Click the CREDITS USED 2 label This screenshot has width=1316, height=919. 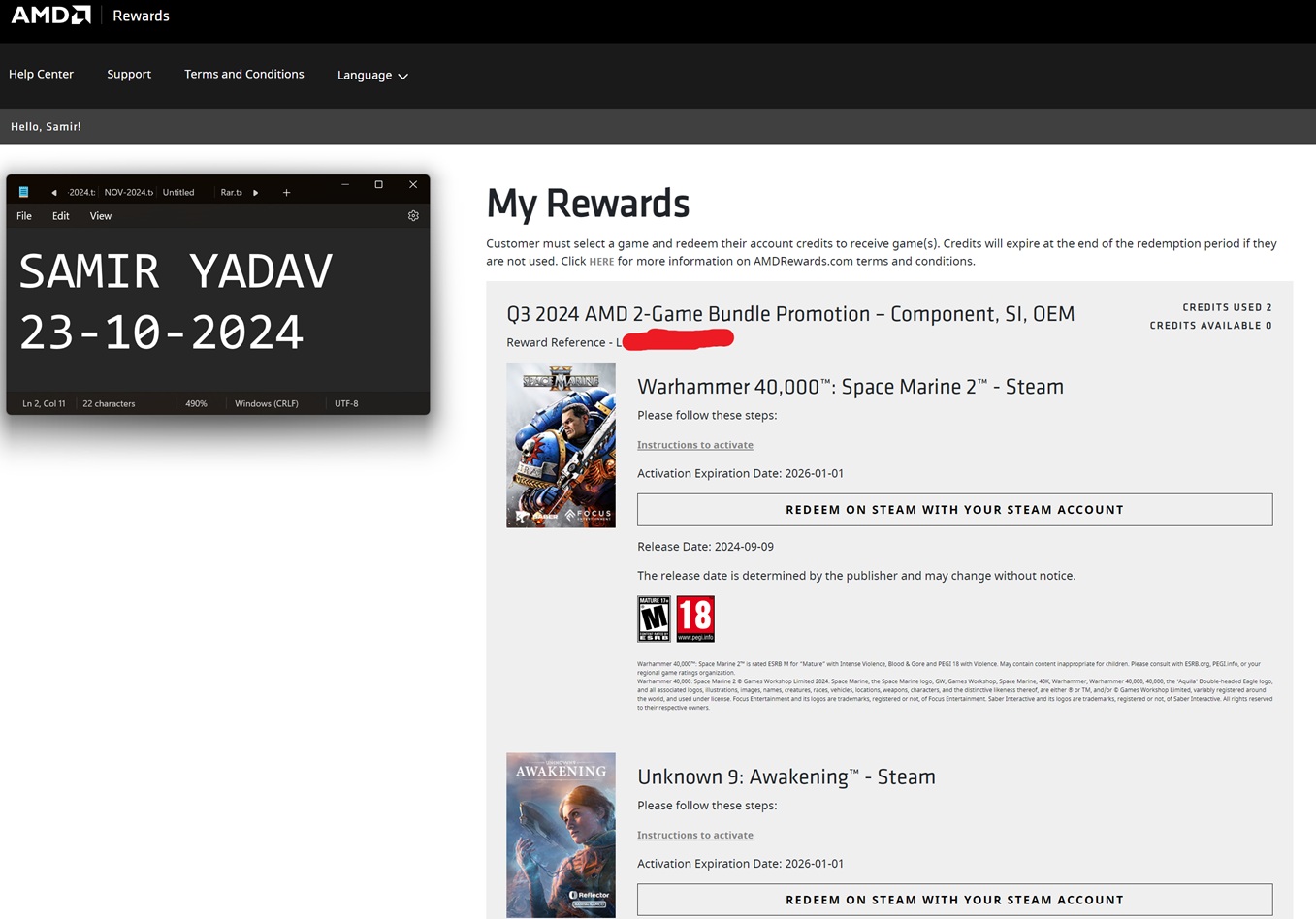coord(1227,307)
